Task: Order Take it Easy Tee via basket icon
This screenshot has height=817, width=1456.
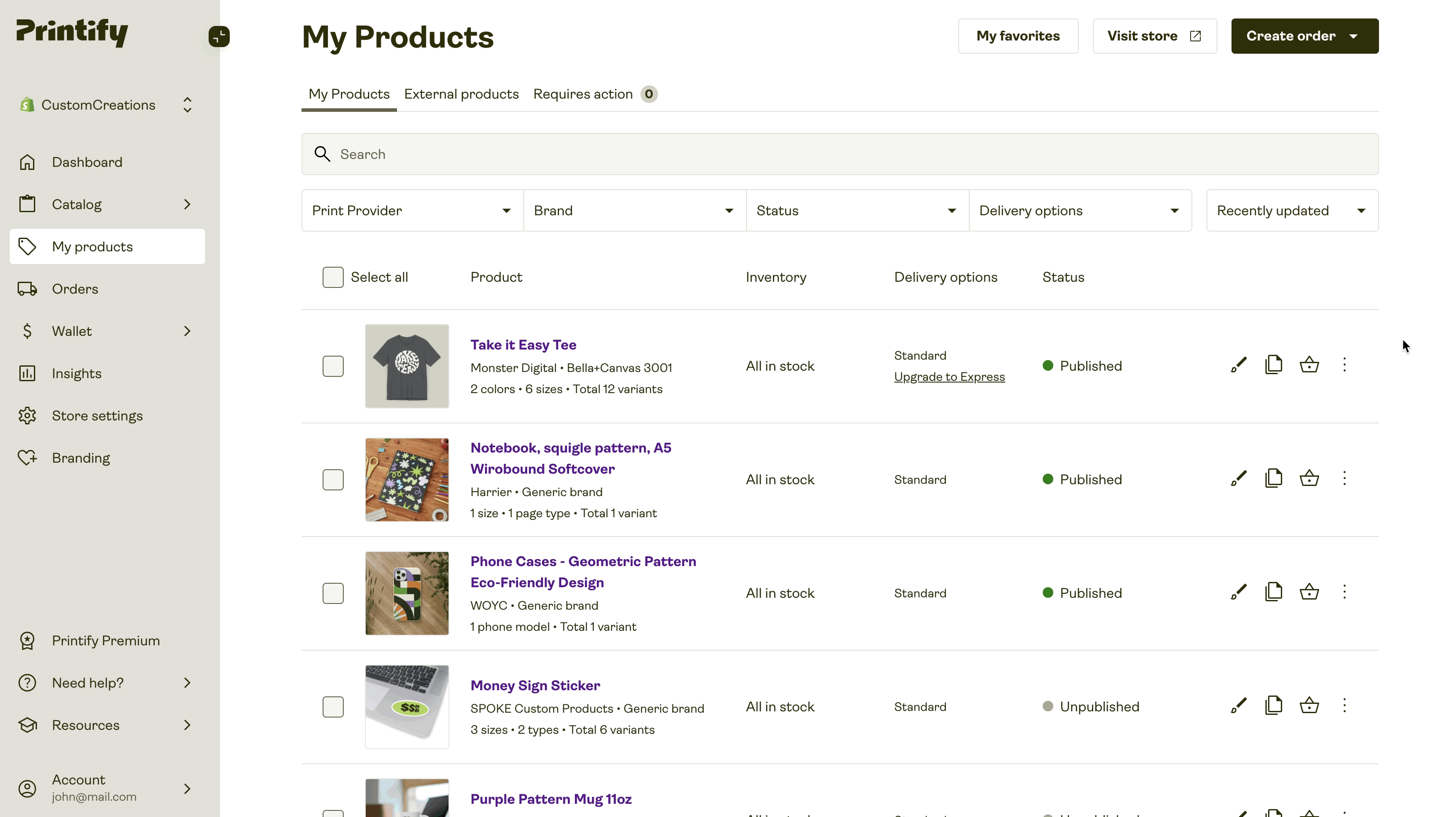Action: pos(1309,365)
